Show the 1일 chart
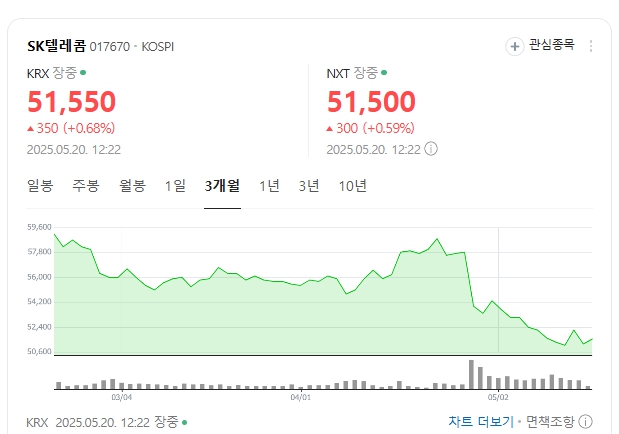Viewport: 619px width, 434px height. point(175,186)
